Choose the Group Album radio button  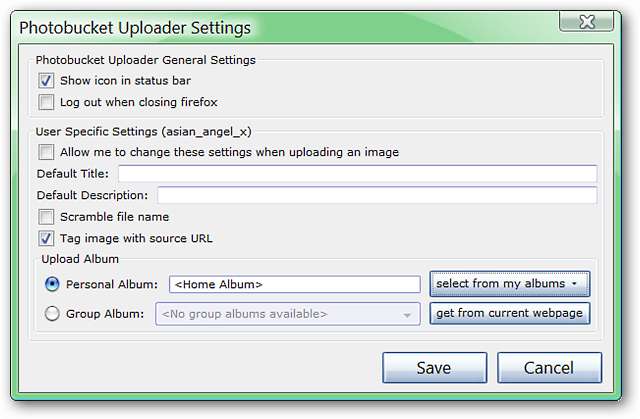click(x=52, y=314)
